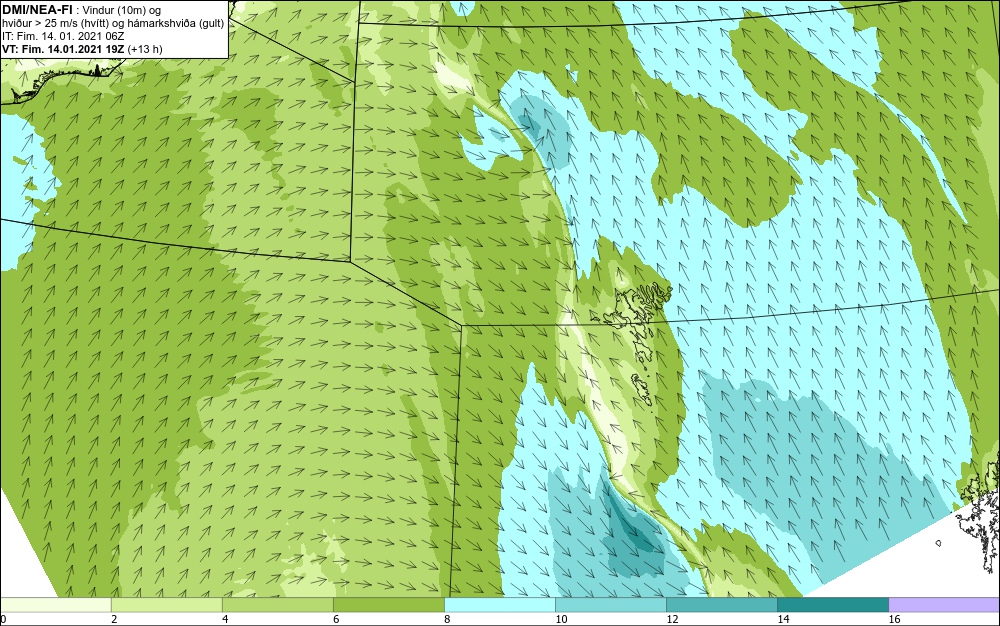Click the scale label '16' under the legend
Viewport: 1000px width, 626px height.
click(x=894, y=619)
